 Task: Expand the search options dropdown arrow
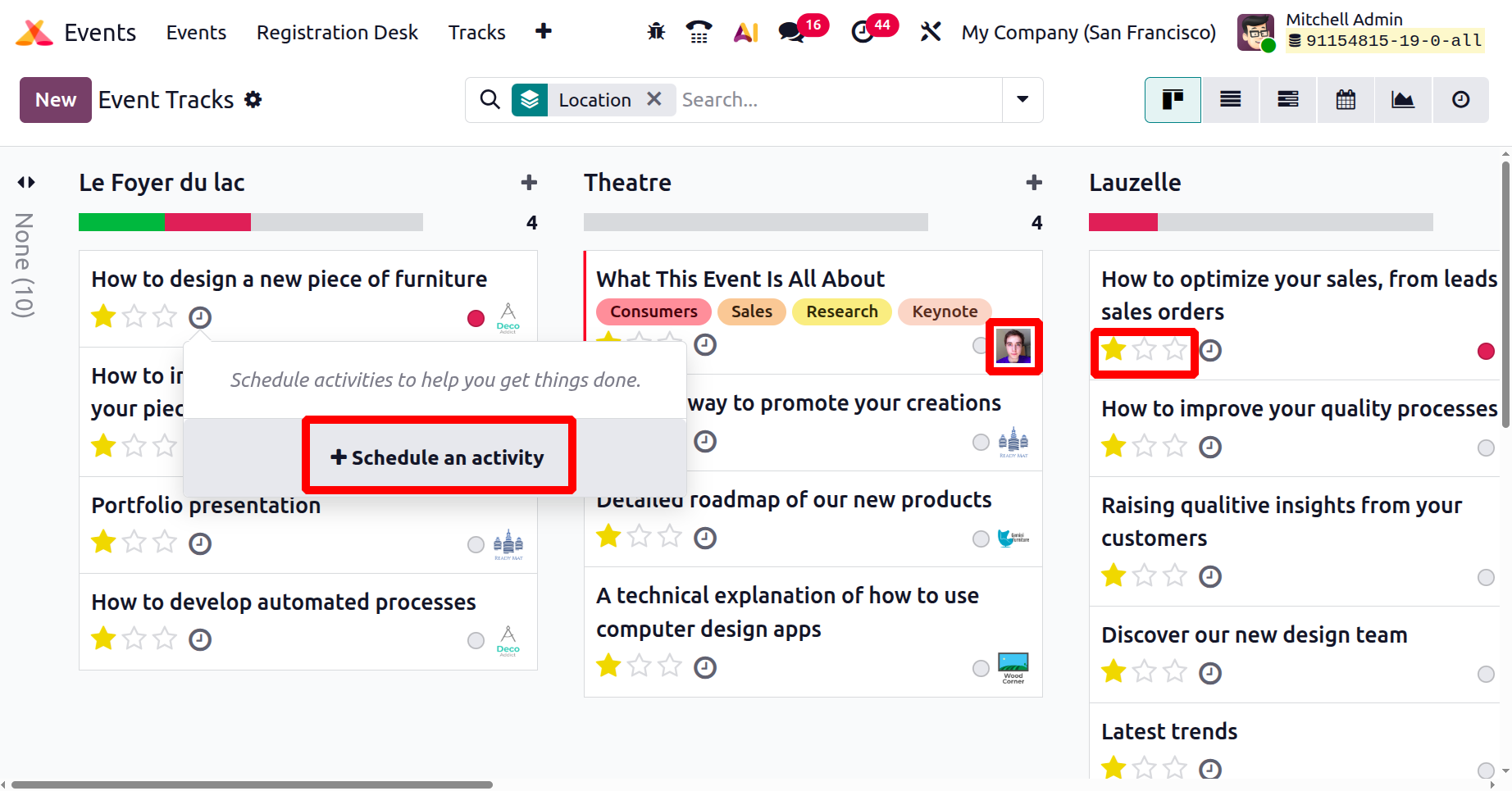[x=1022, y=100]
